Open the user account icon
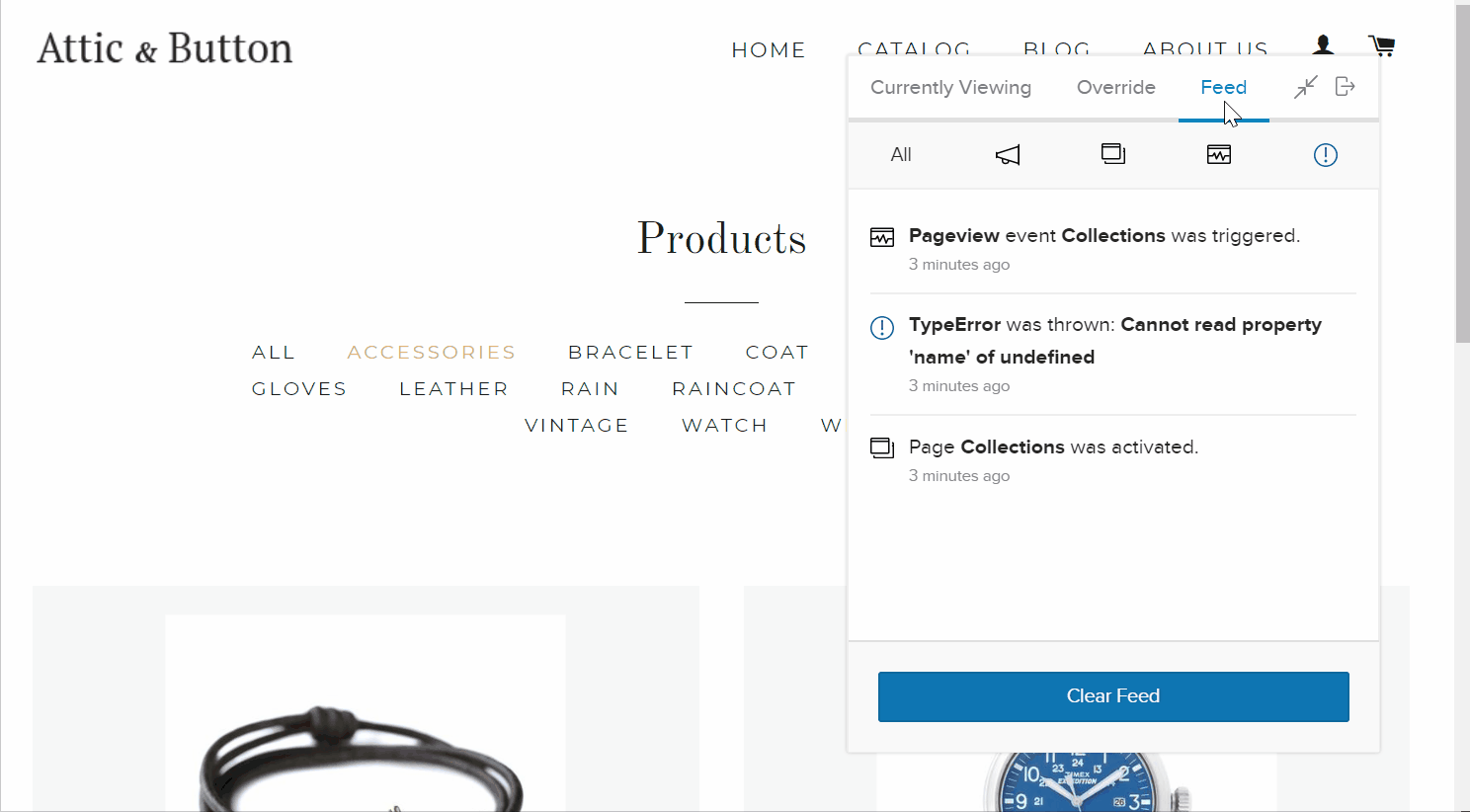The width and height of the screenshot is (1470, 812). 1324,45
